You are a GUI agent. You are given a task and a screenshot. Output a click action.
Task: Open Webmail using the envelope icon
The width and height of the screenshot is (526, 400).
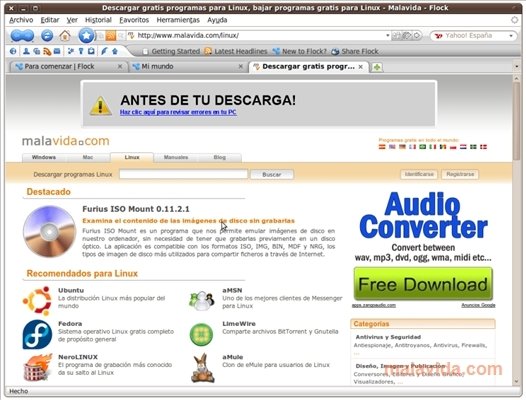[57, 51]
